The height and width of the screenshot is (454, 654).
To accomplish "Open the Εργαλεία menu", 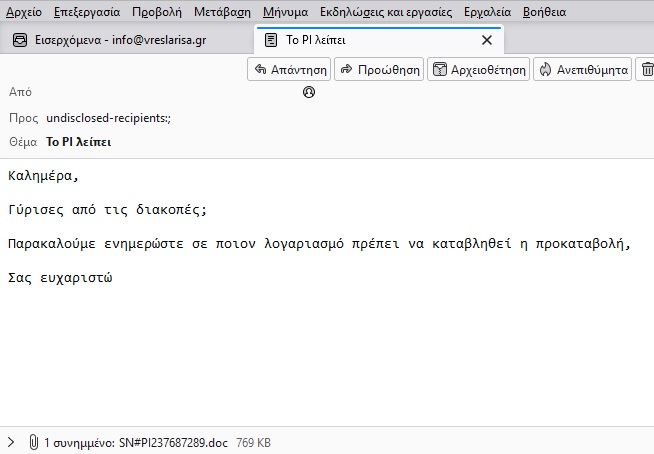I will [488, 12].
